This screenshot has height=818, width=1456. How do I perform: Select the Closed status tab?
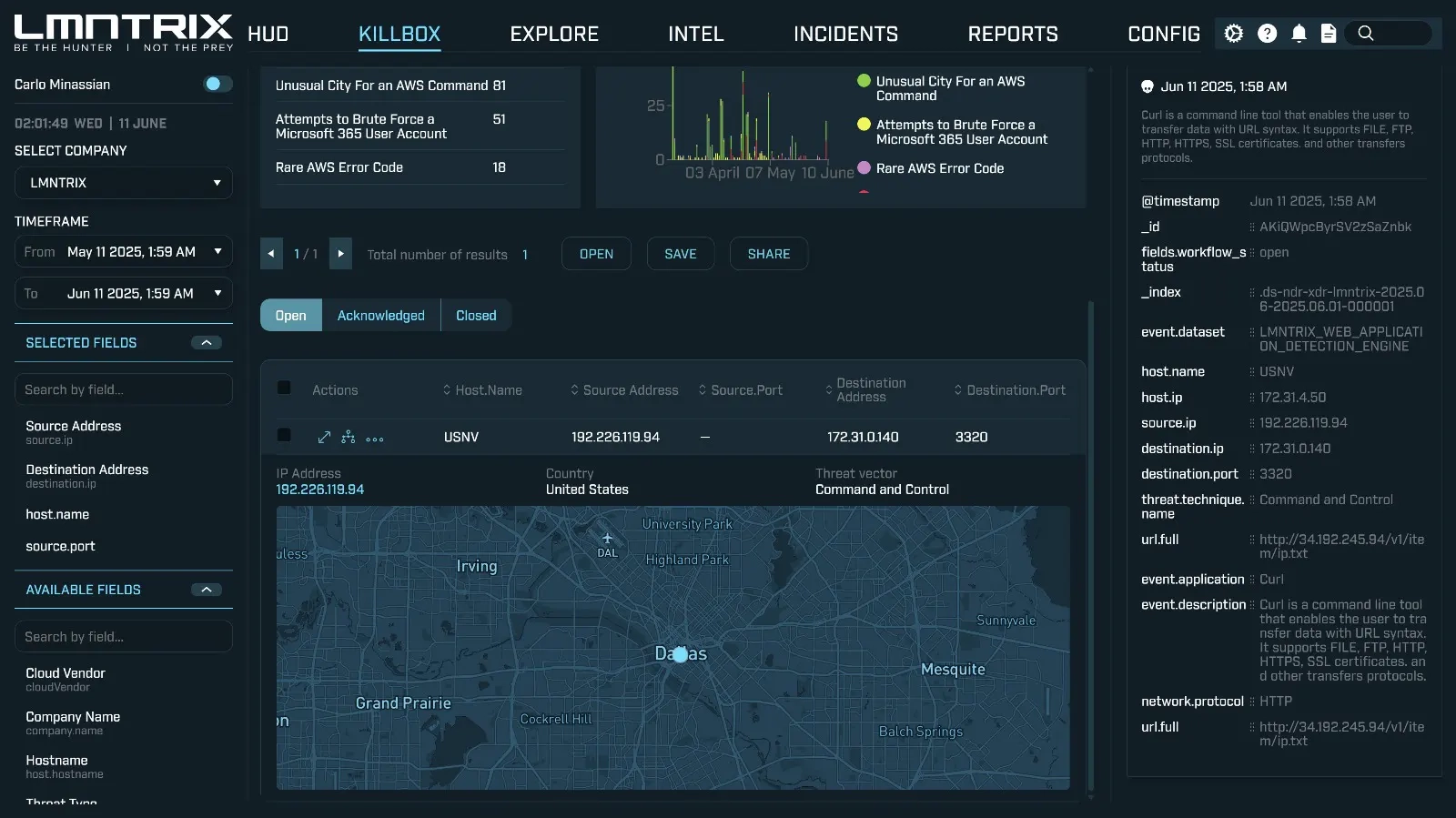tap(476, 316)
